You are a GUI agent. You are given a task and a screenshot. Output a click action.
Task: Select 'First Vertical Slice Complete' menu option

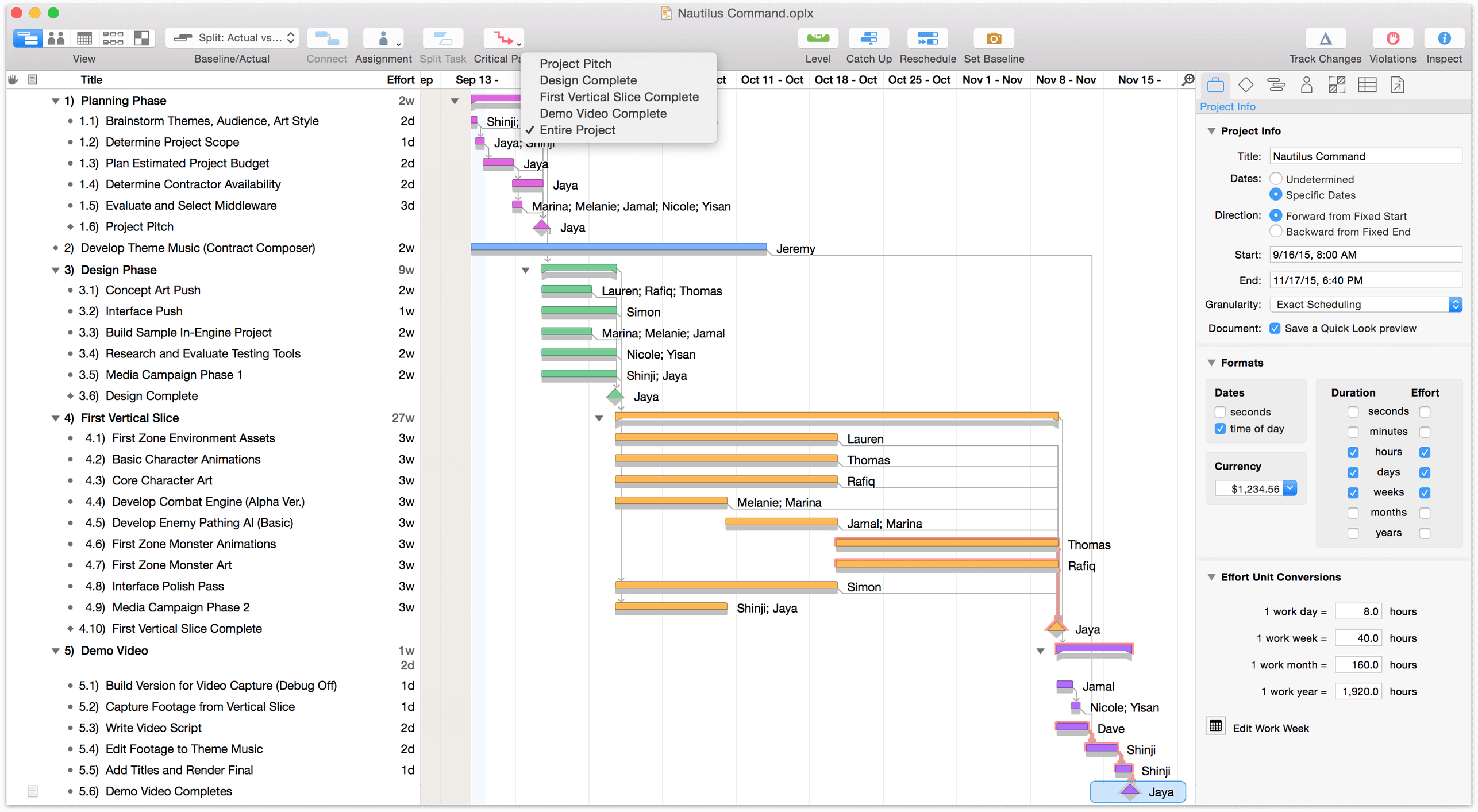(x=618, y=96)
